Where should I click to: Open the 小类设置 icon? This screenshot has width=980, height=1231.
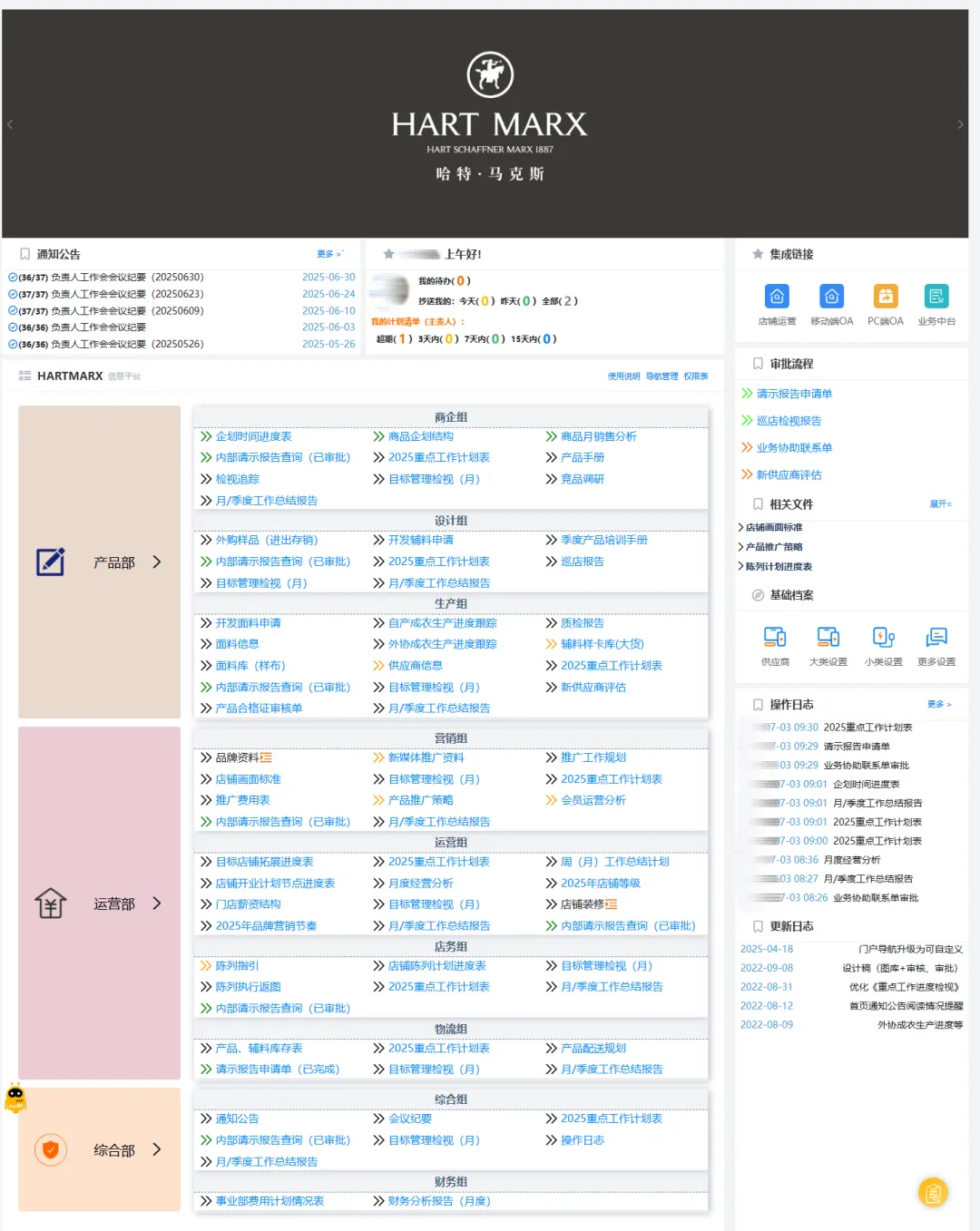pyautogui.click(x=883, y=637)
